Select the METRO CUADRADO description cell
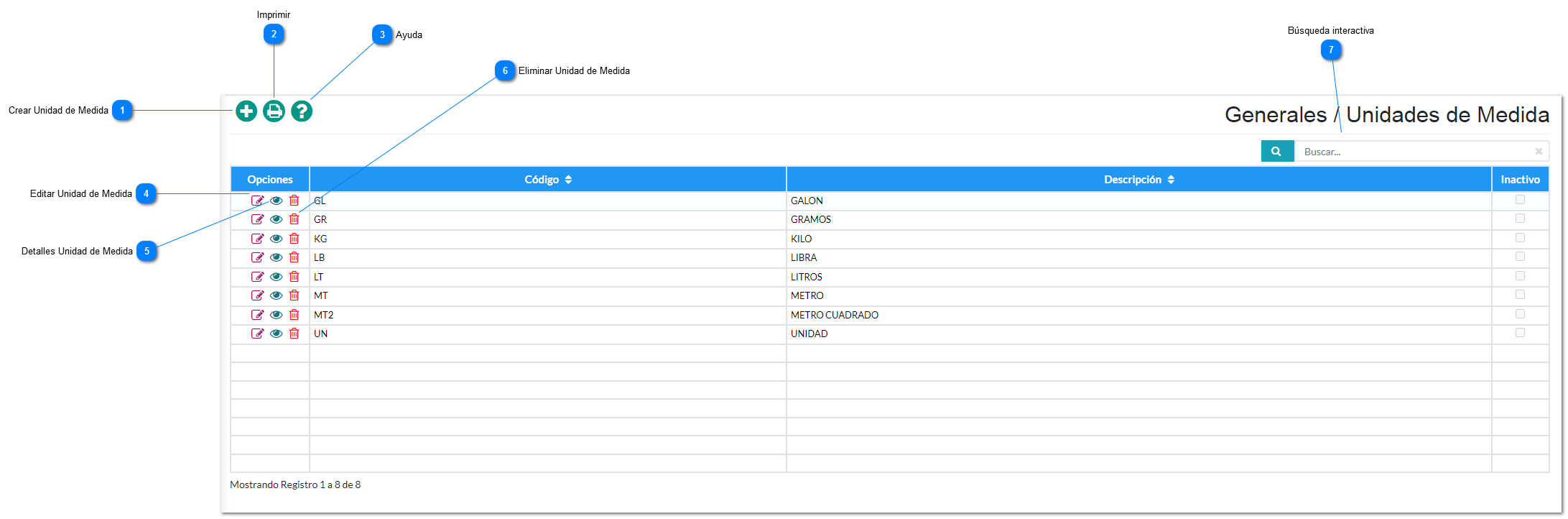This screenshot has height=519, width=1568. (x=1139, y=315)
